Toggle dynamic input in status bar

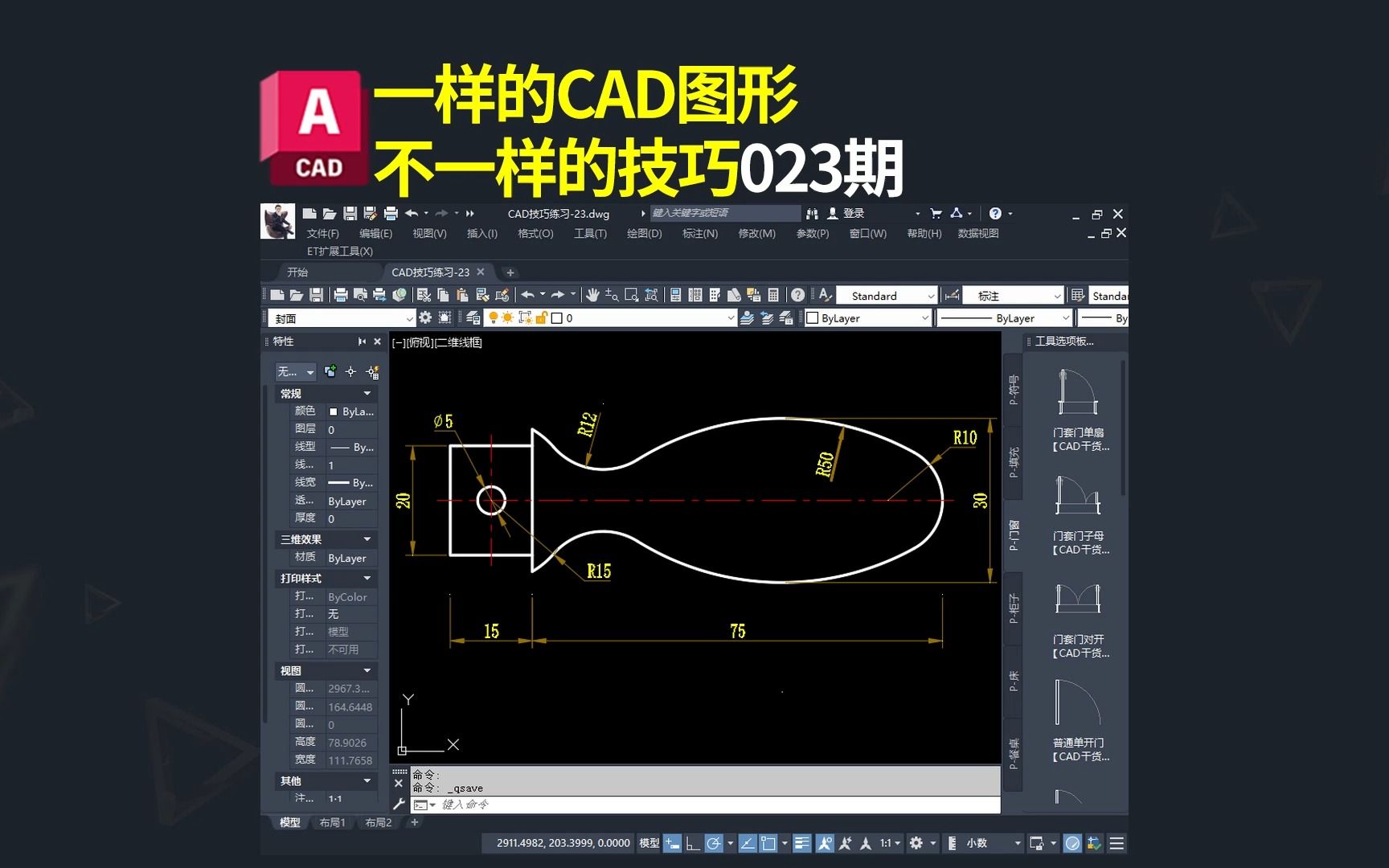672,843
